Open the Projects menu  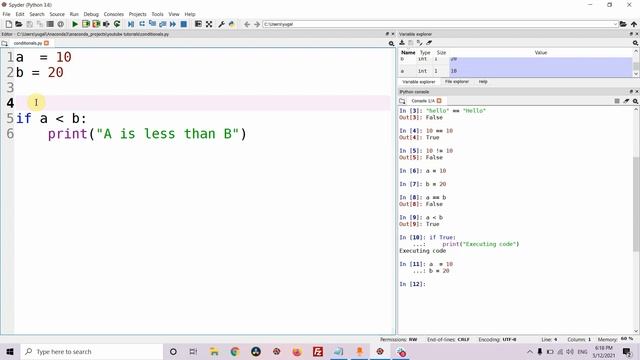138,14
